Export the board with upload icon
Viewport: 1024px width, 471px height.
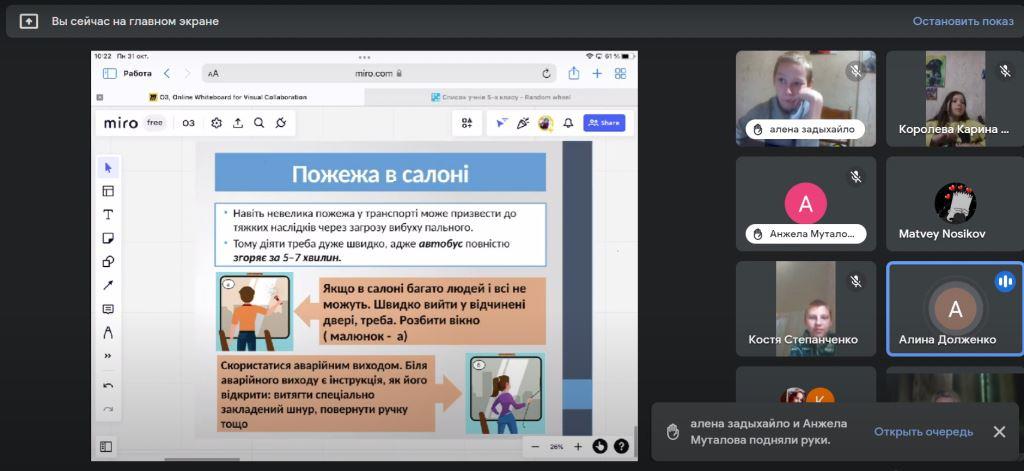[238, 123]
